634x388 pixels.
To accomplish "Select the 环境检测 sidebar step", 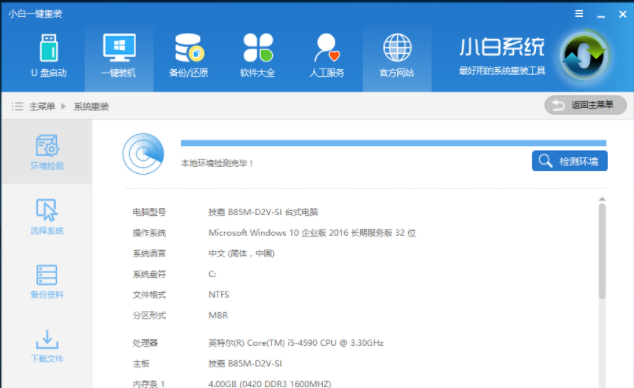I will click(x=47, y=152).
